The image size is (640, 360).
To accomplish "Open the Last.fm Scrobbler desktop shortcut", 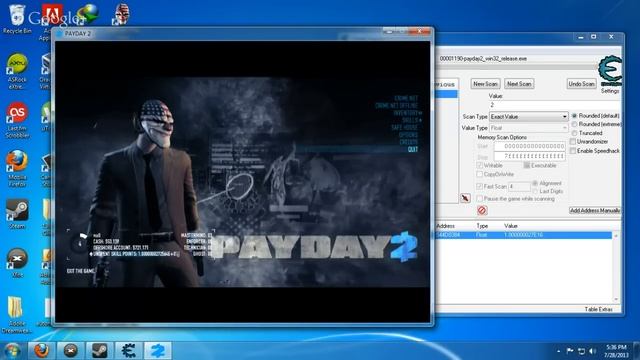I will tap(17, 120).
